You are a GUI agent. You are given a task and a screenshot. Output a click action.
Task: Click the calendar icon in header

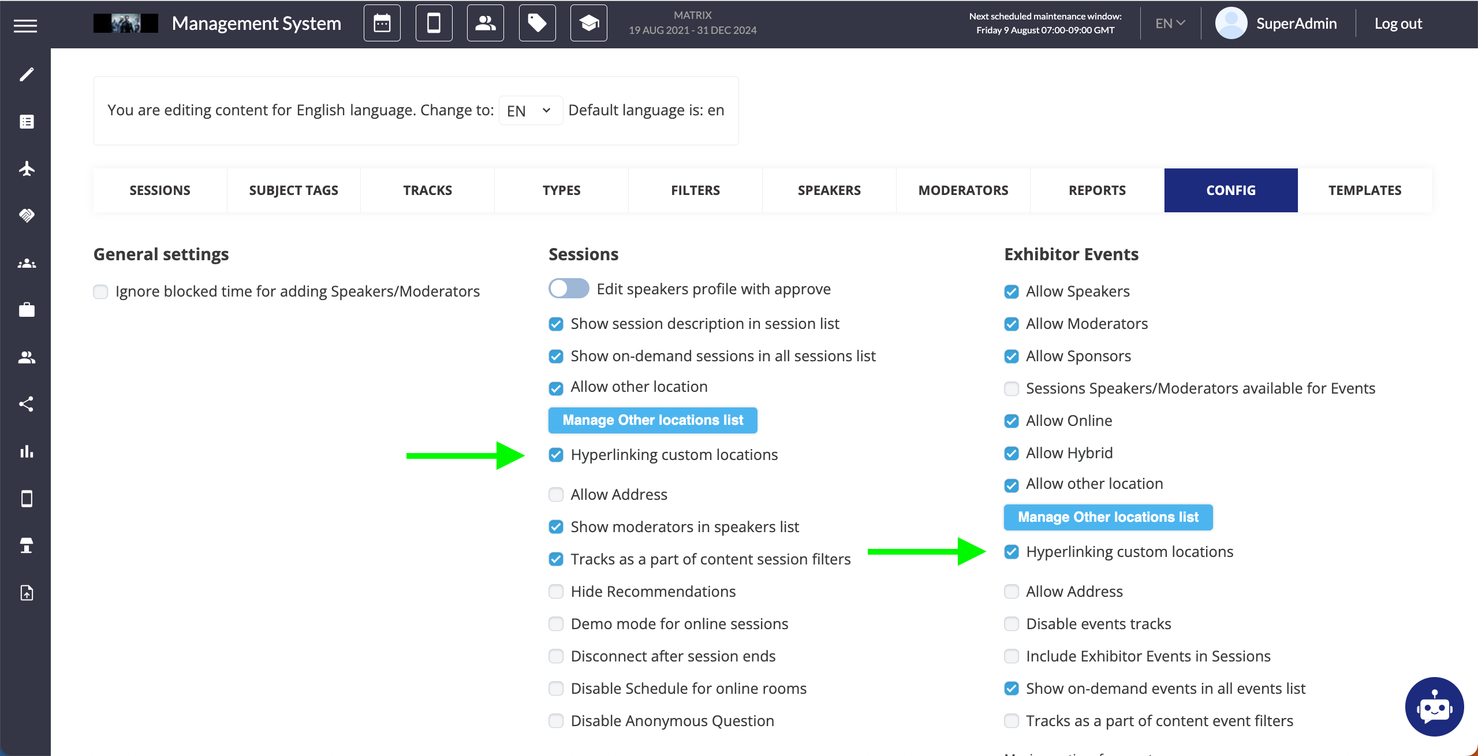pyautogui.click(x=382, y=23)
